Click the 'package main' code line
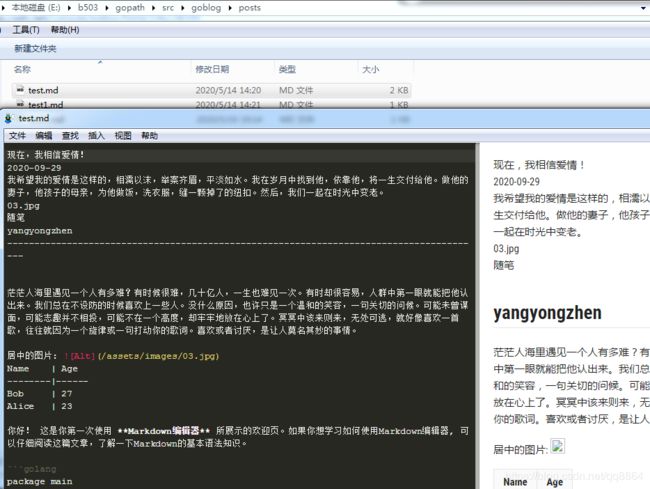 (39, 482)
